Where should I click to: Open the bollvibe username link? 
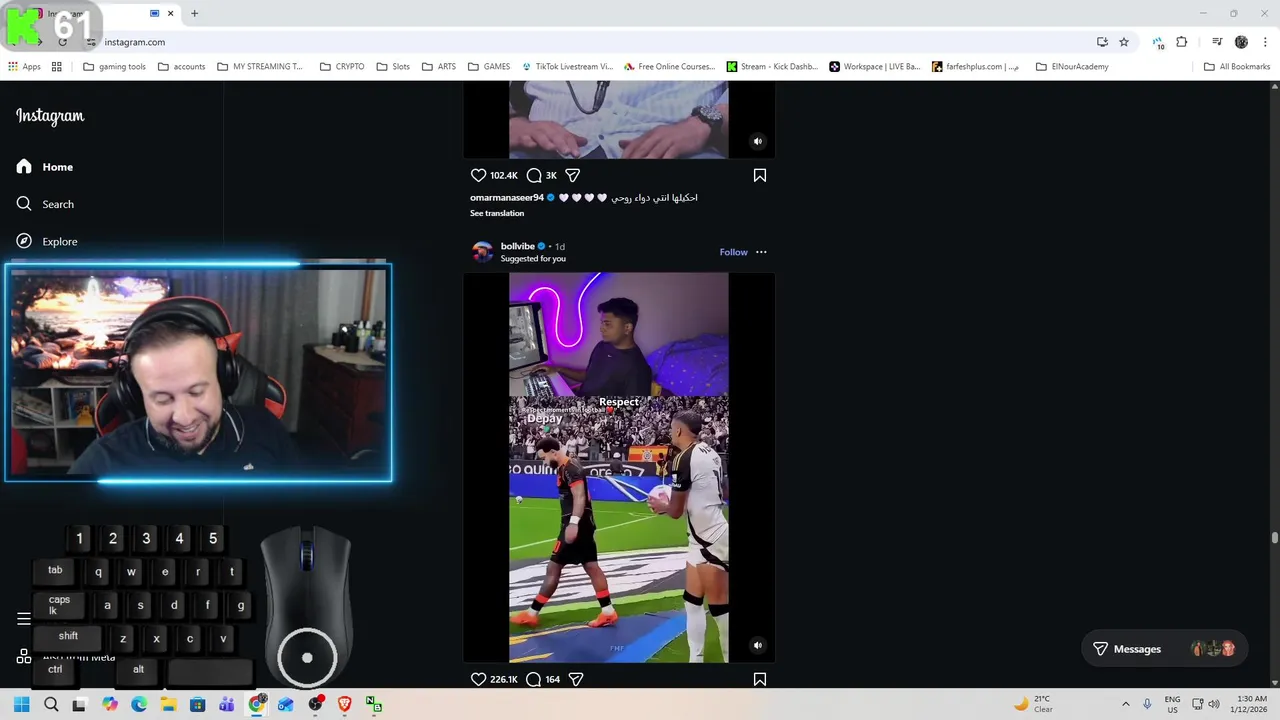[518, 246]
